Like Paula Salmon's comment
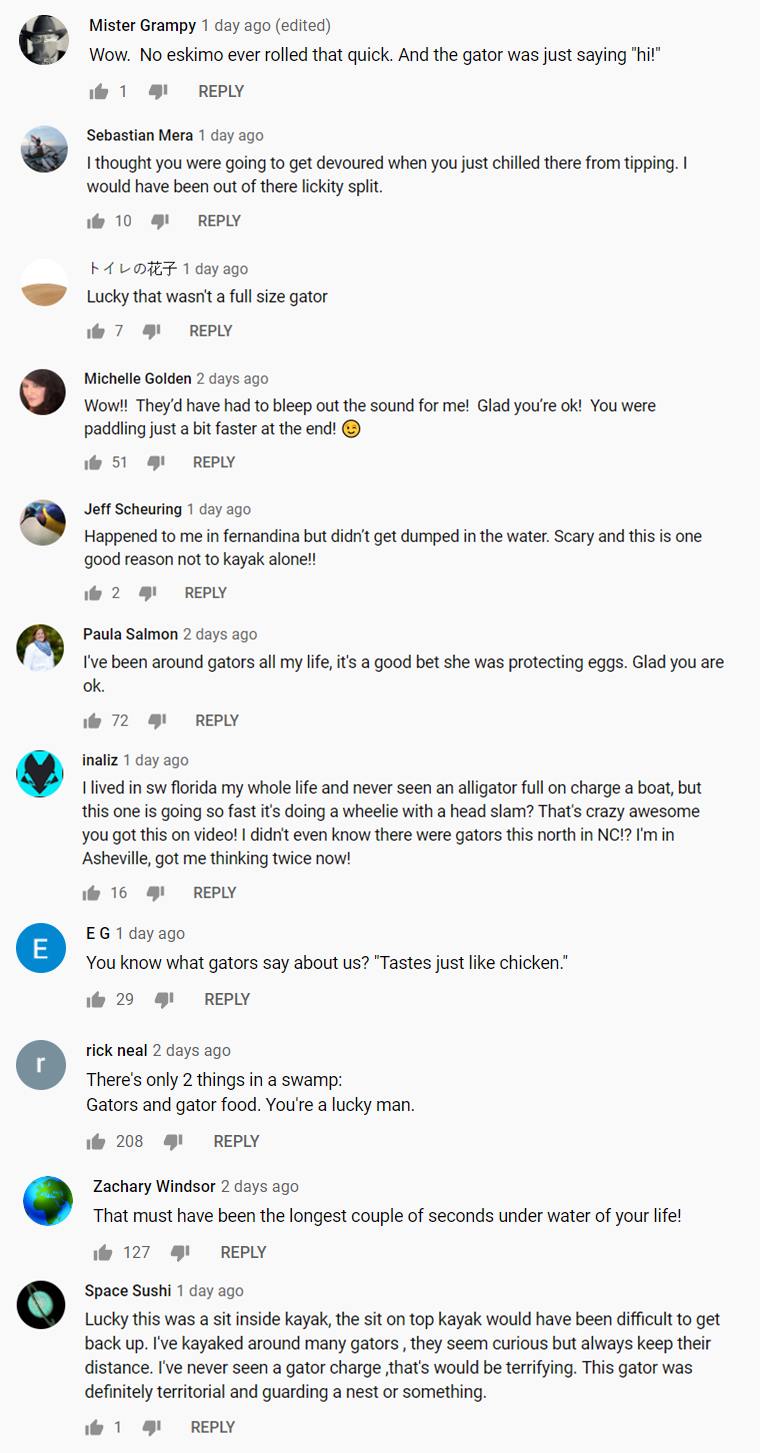 point(93,721)
